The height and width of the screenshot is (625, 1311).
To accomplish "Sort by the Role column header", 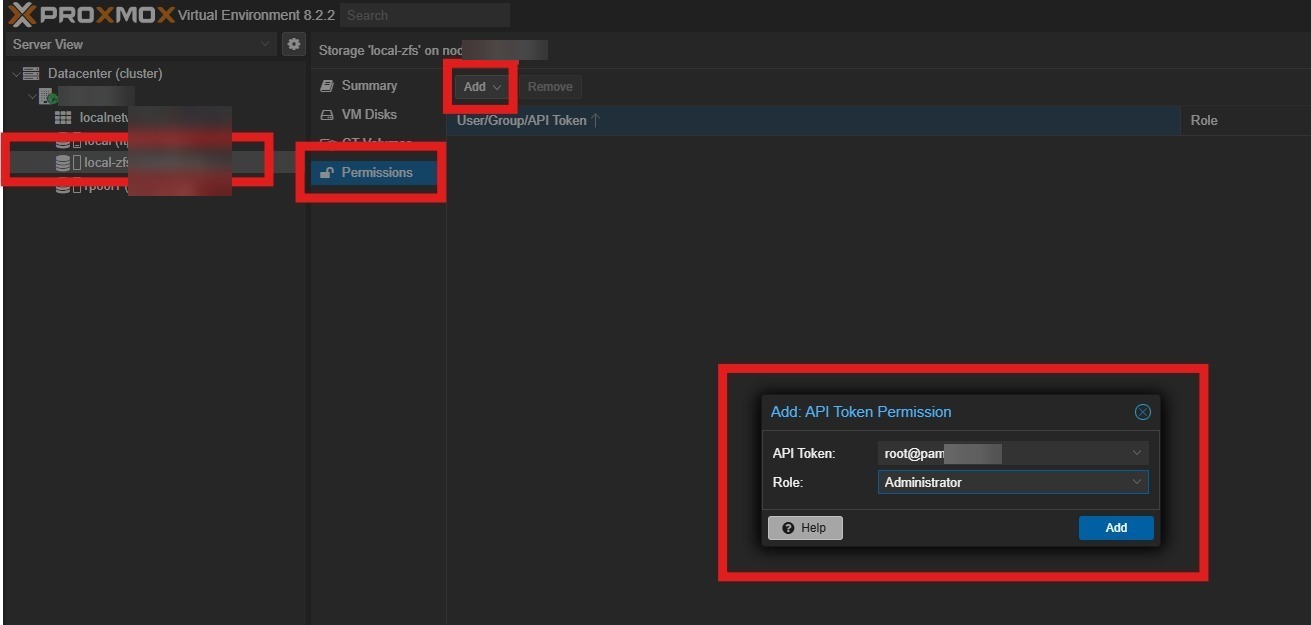I will pos(1245,120).
